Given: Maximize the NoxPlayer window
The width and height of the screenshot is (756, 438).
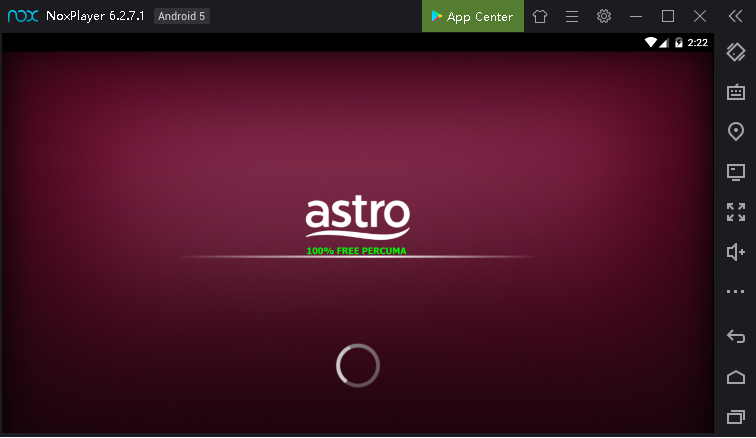Looking at the screenshot, I should (x=668, y=16).
